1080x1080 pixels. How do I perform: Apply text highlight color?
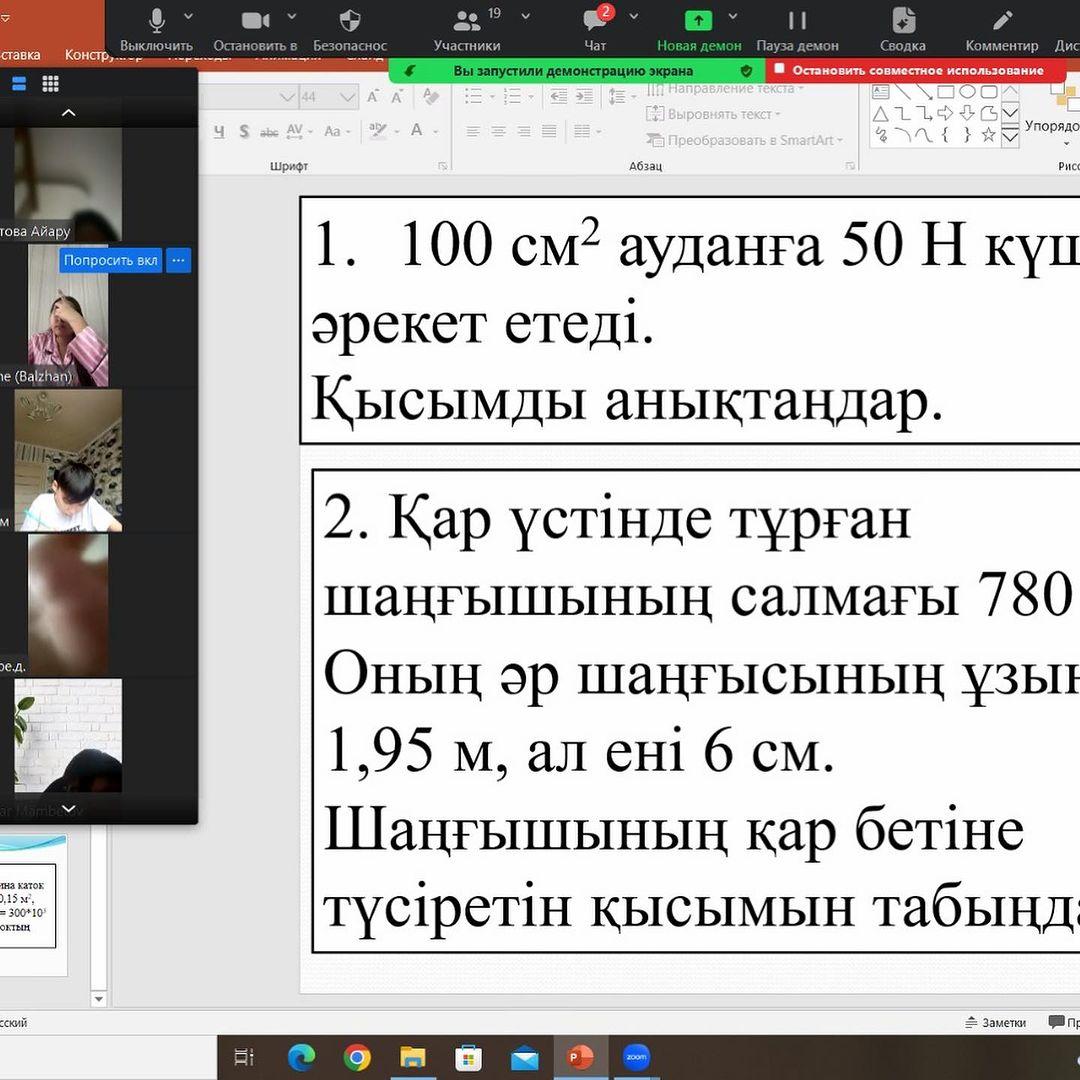377,130
